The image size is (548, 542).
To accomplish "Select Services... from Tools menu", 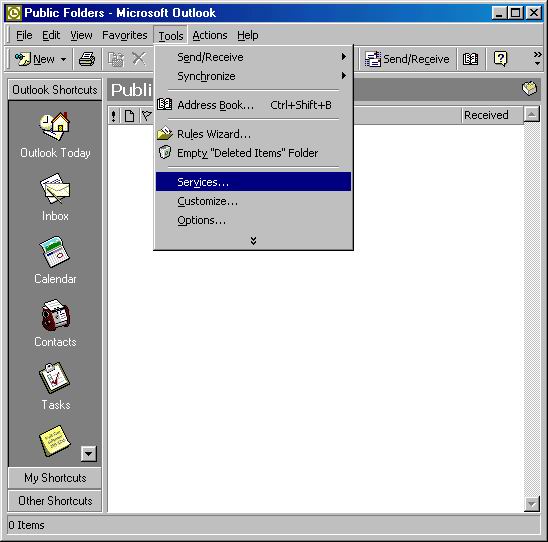I will point(253,182).
